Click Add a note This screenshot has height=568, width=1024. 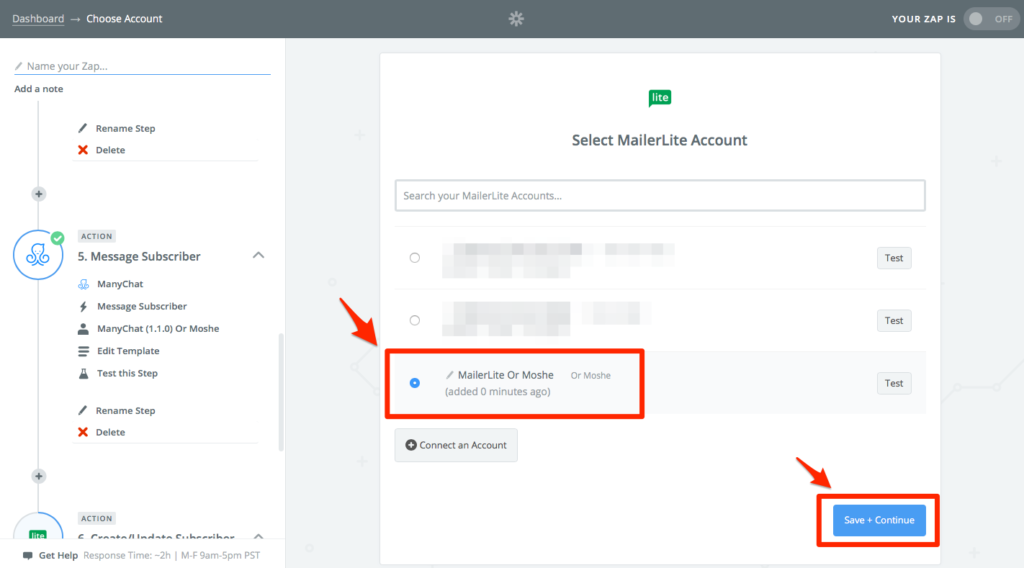(39, 89)
